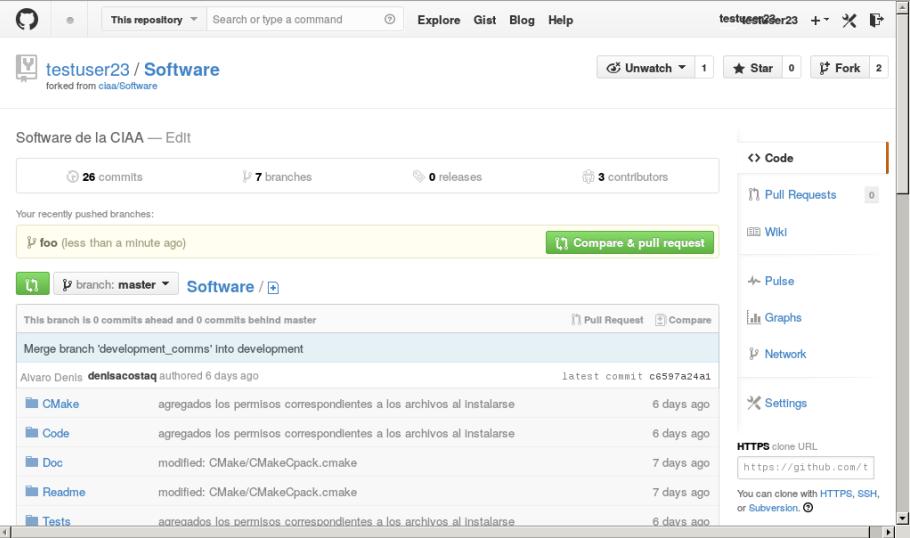Click the horizontal scrollbar right arrow
The width and height of the screenshot is (910, 538).
[889, 532]
